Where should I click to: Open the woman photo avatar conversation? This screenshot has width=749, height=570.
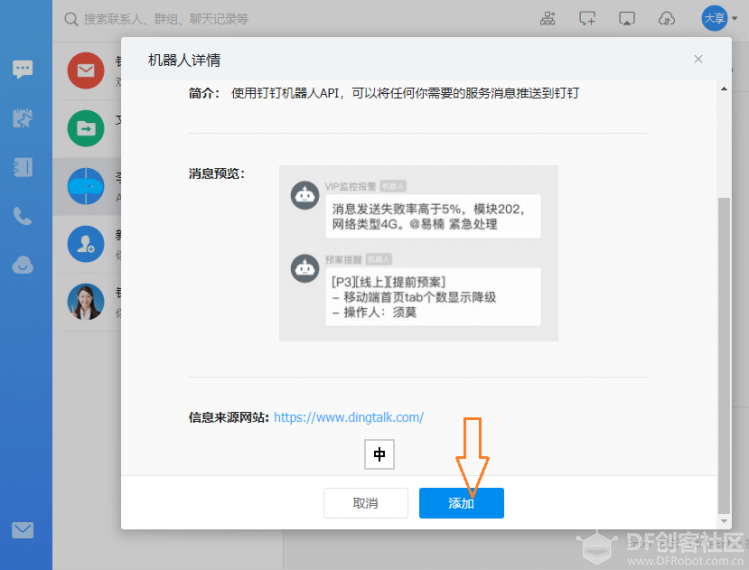(86, 301)
